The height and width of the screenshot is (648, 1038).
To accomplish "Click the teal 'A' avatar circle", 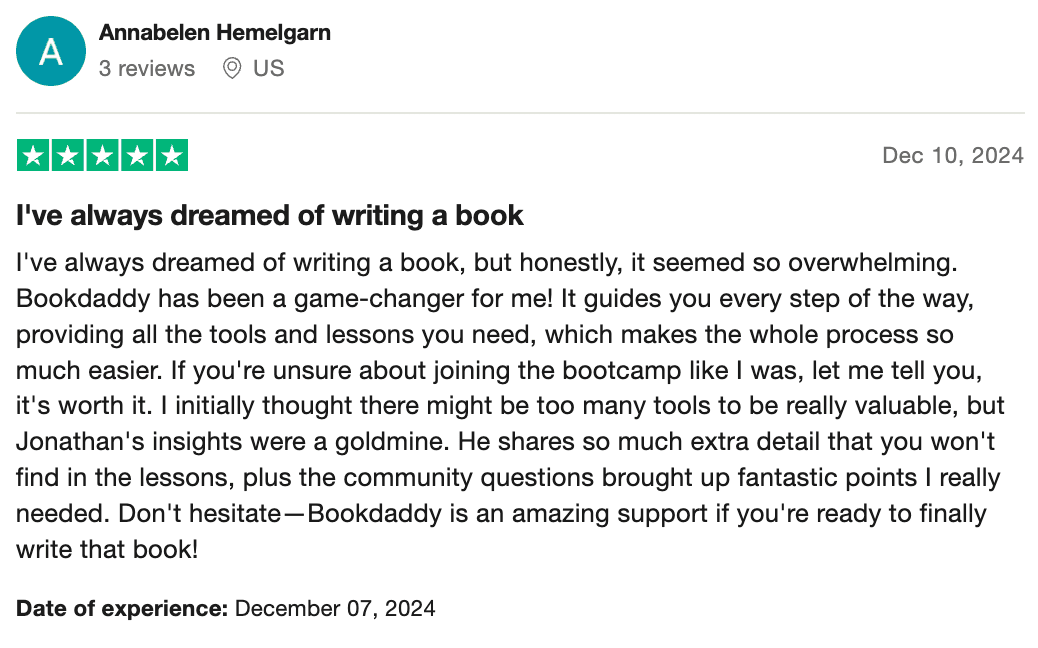I will point(51,52).
